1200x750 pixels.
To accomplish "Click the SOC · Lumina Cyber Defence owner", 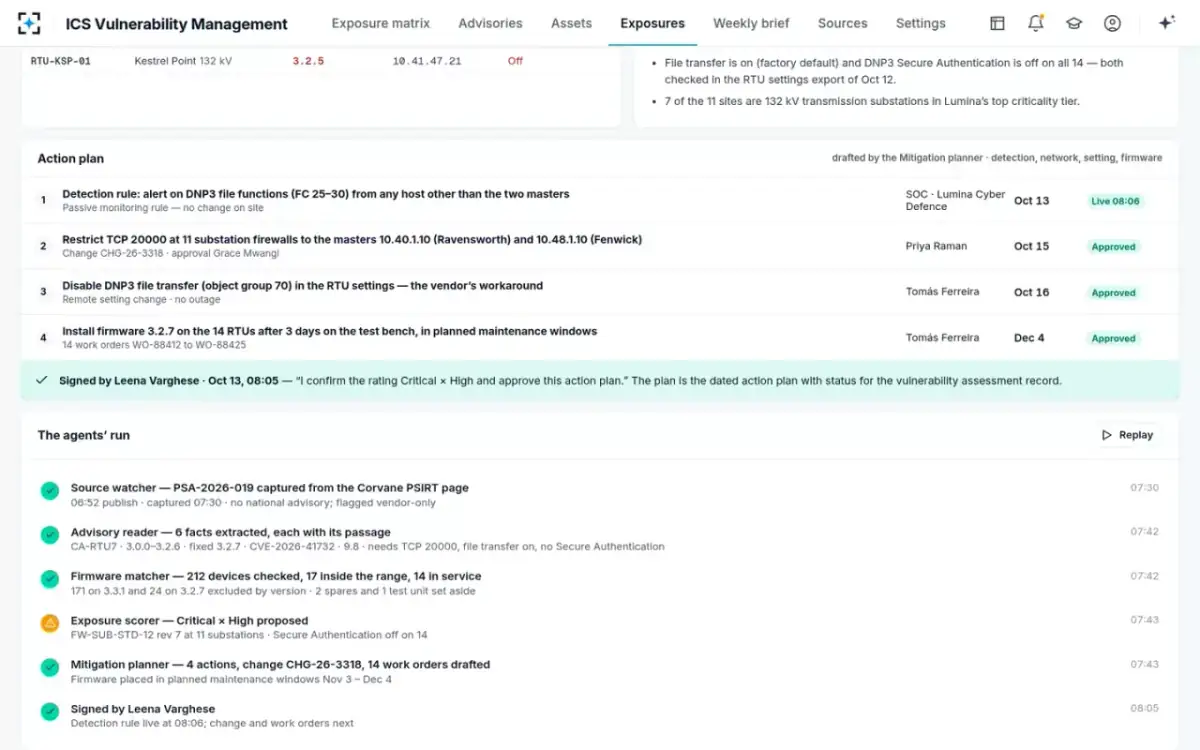I will pyautogui.click(x=955, y=200).
